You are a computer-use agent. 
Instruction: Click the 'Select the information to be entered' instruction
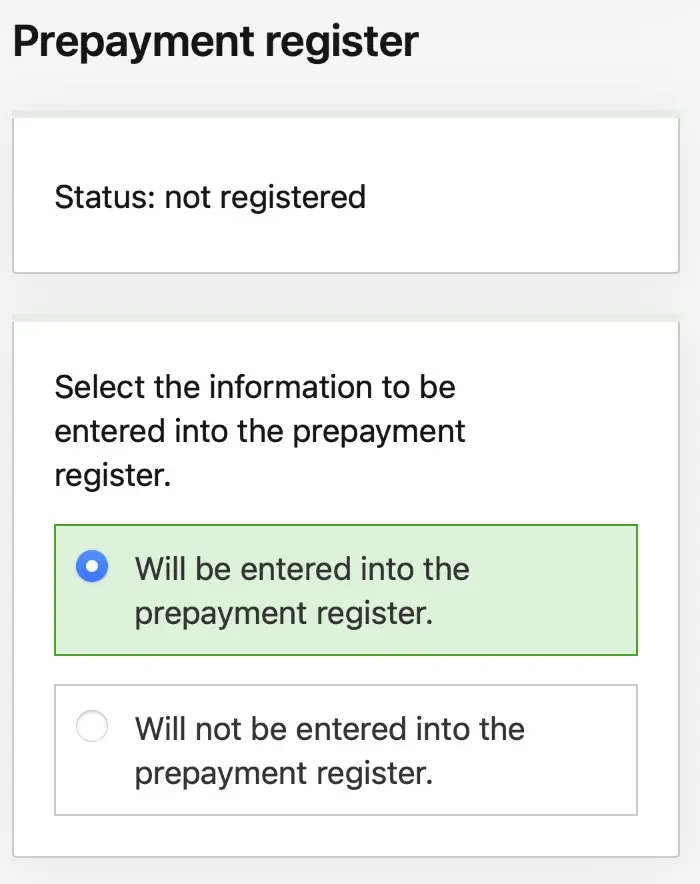[260, 431]
